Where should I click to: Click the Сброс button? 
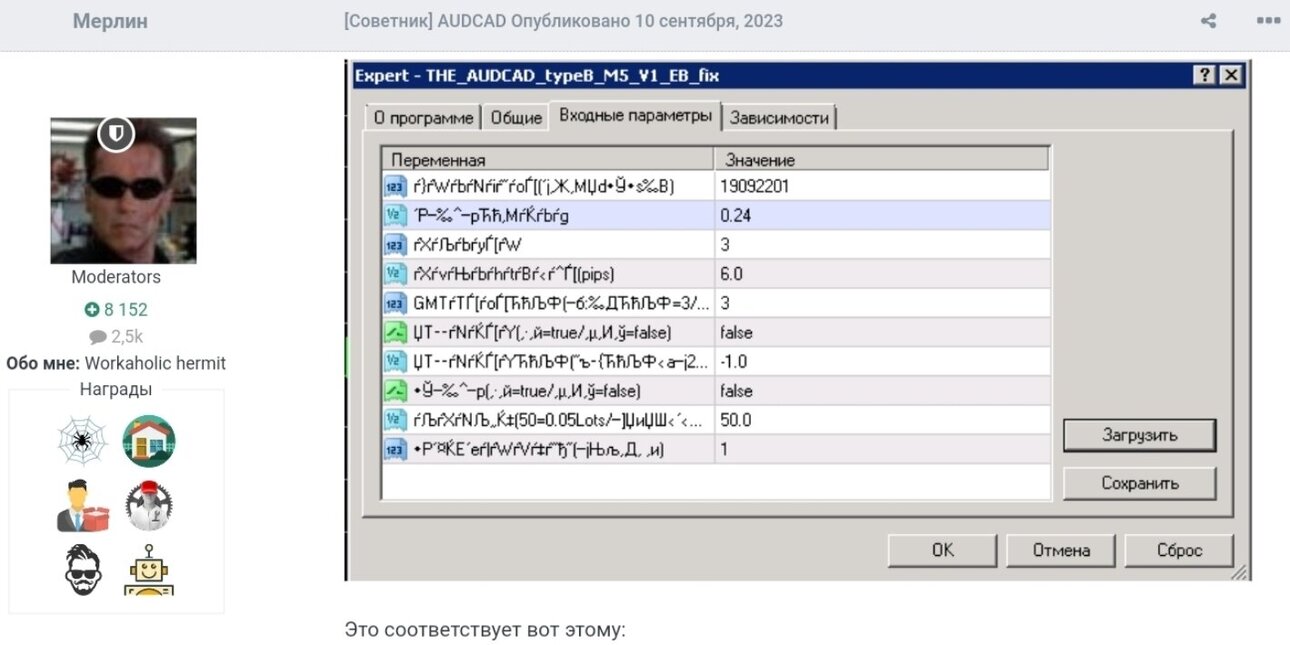(1179, 550)
